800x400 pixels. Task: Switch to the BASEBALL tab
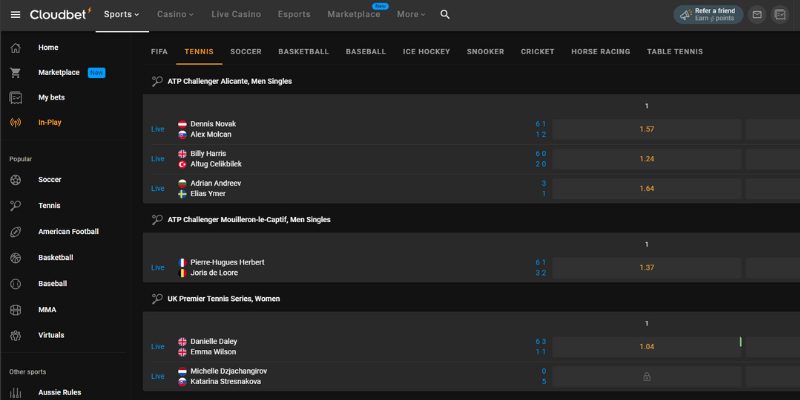point(366,52)
